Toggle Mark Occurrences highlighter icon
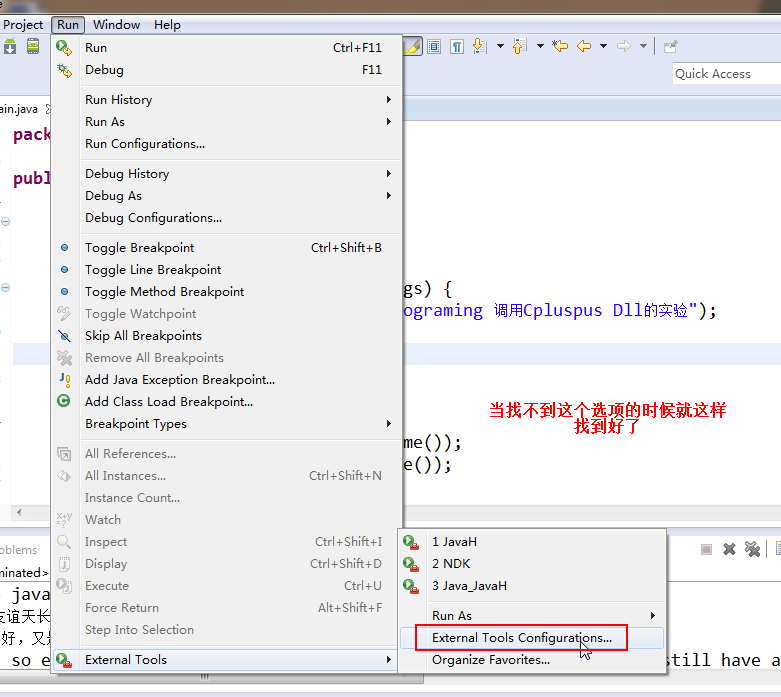 coord(413,46)
